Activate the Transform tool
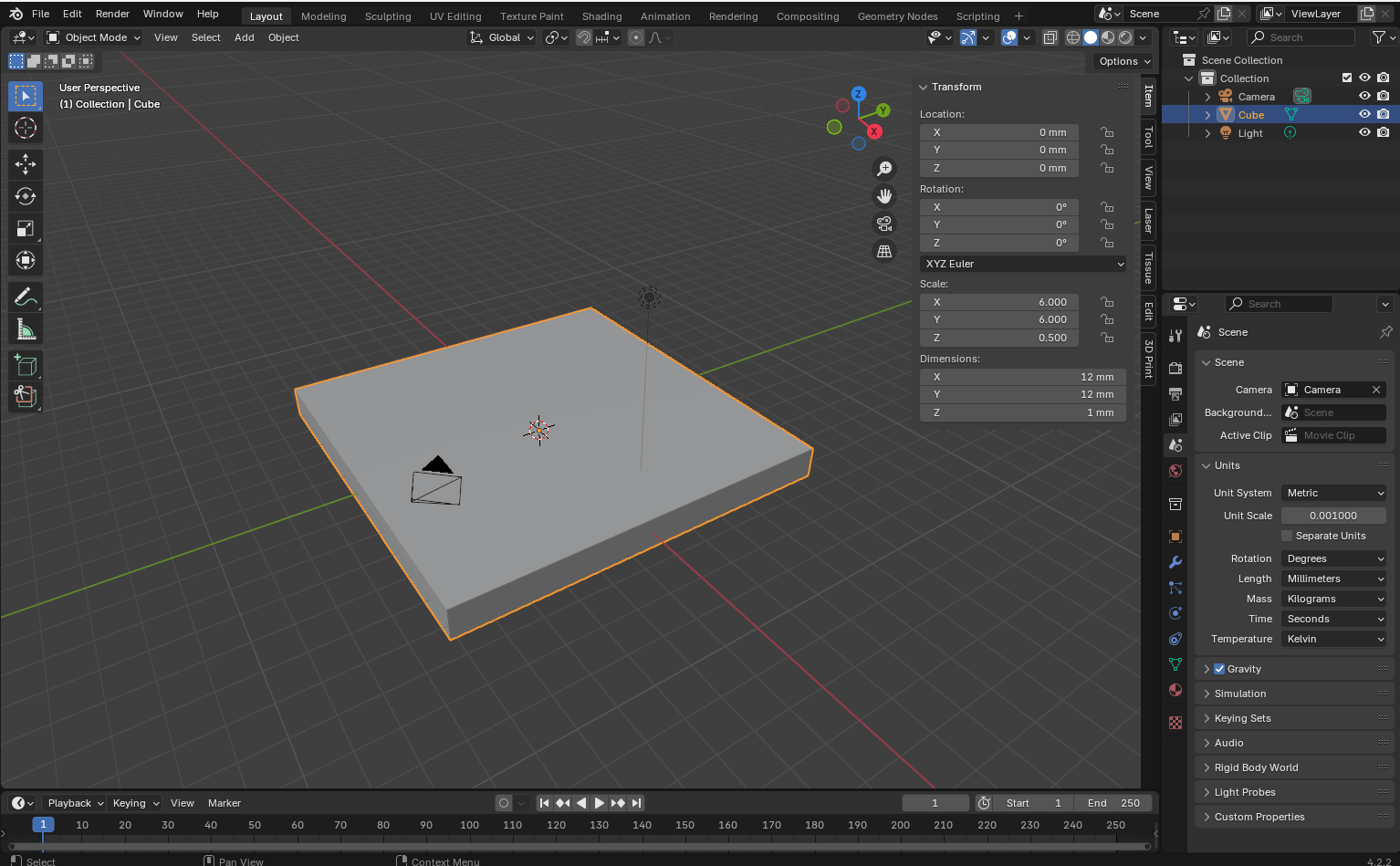The height and width of the screenshot is (866, 1400). (x=26, y=260)
